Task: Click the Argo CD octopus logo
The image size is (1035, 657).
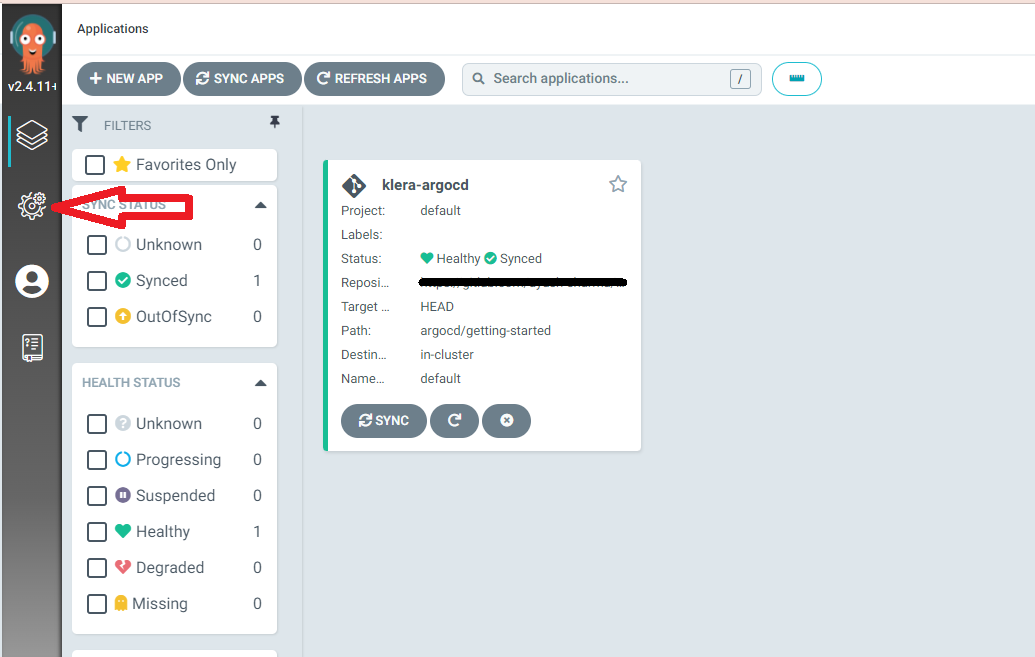Action: pyautogui.click(x=32, y=44)
